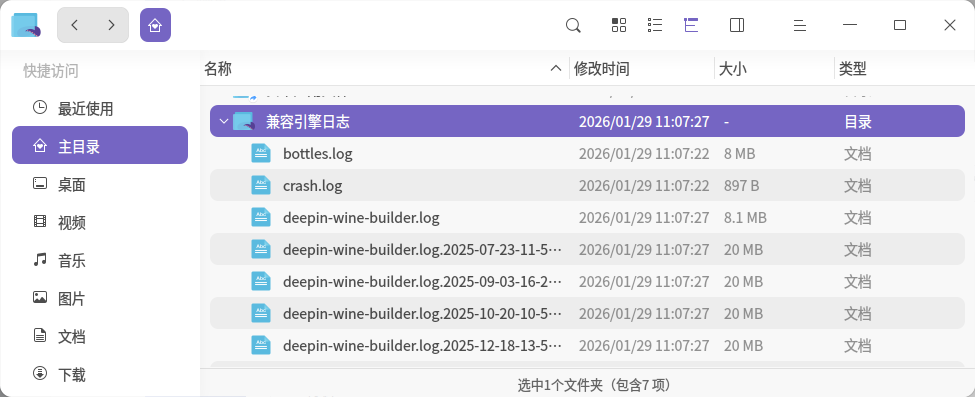Switch to list view mode
Viewport: 975px width, 397px height.
[655, 25]
